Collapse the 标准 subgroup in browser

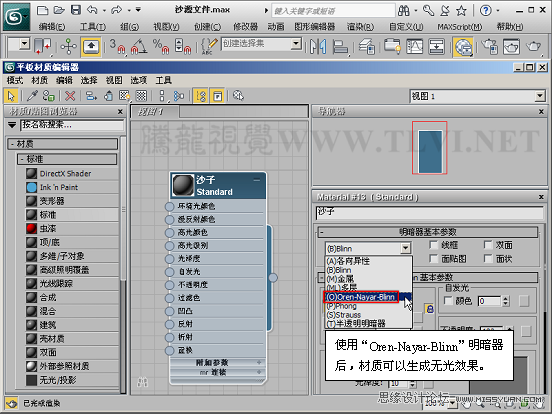tap(22, 159)
